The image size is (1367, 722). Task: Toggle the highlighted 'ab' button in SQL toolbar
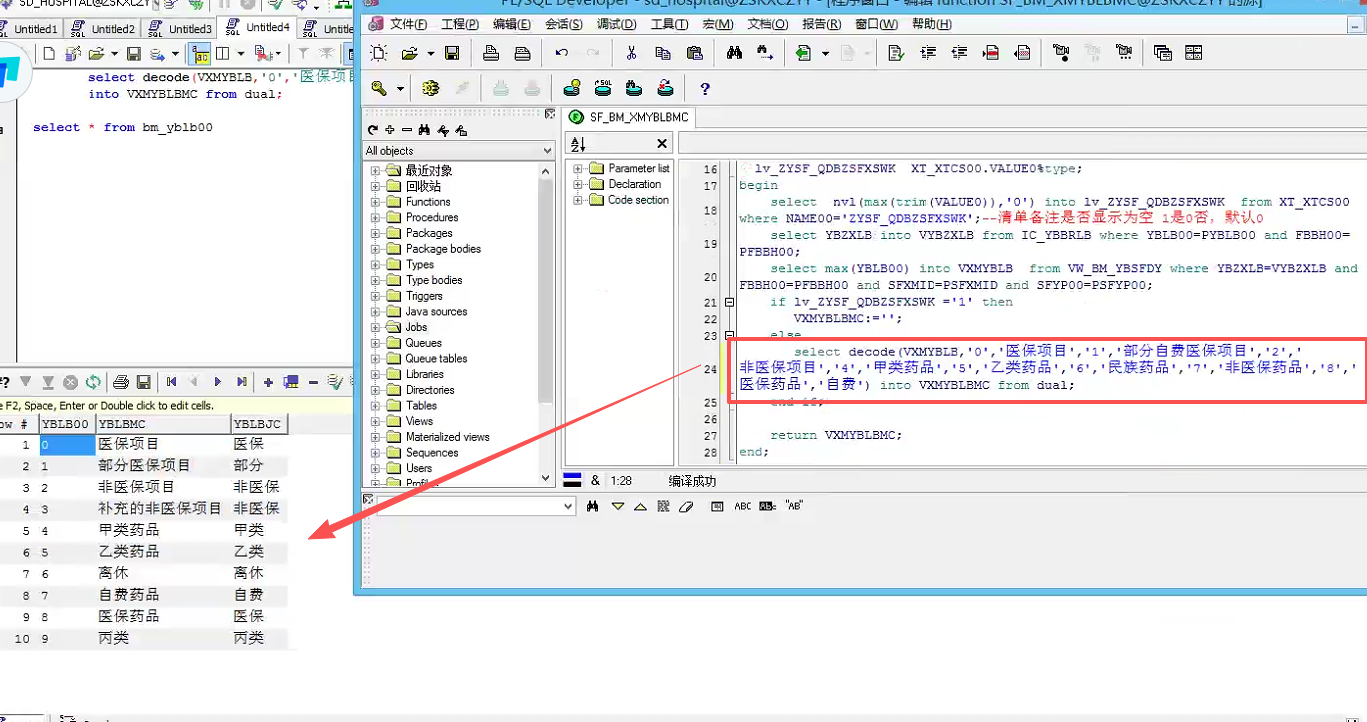199,54
